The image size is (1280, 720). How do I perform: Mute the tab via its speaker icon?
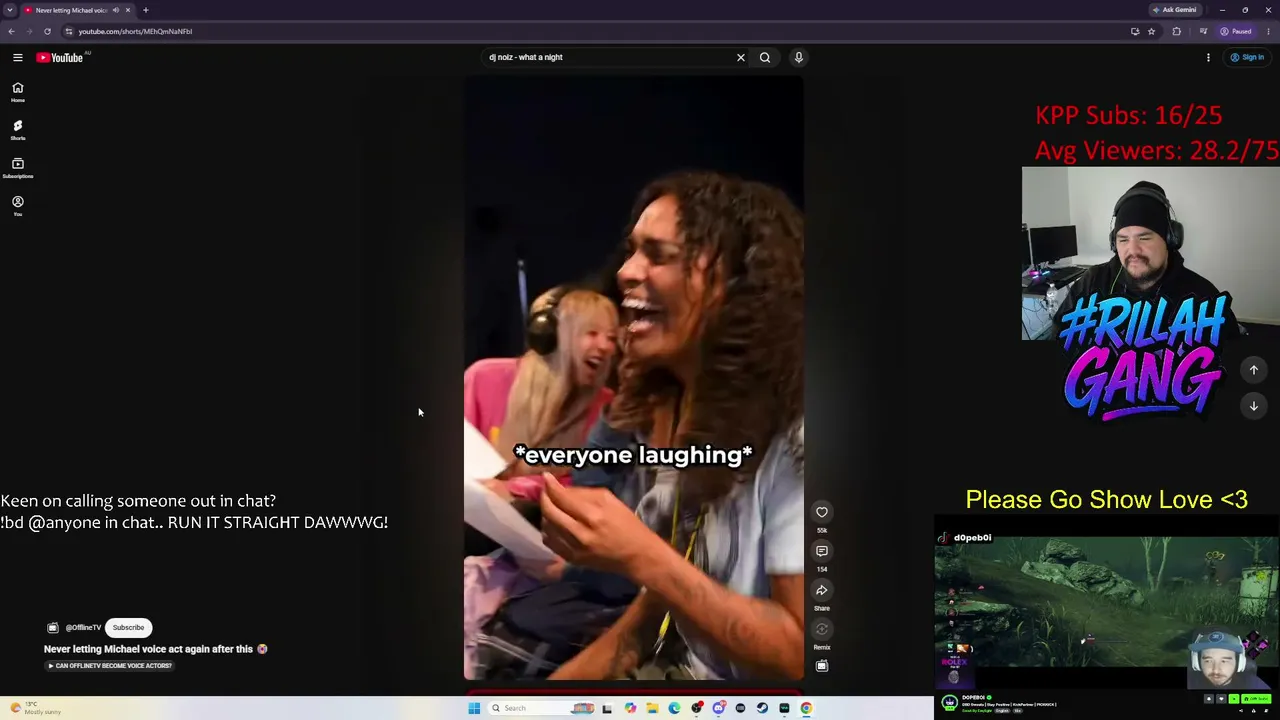click(x=116, y=10)
